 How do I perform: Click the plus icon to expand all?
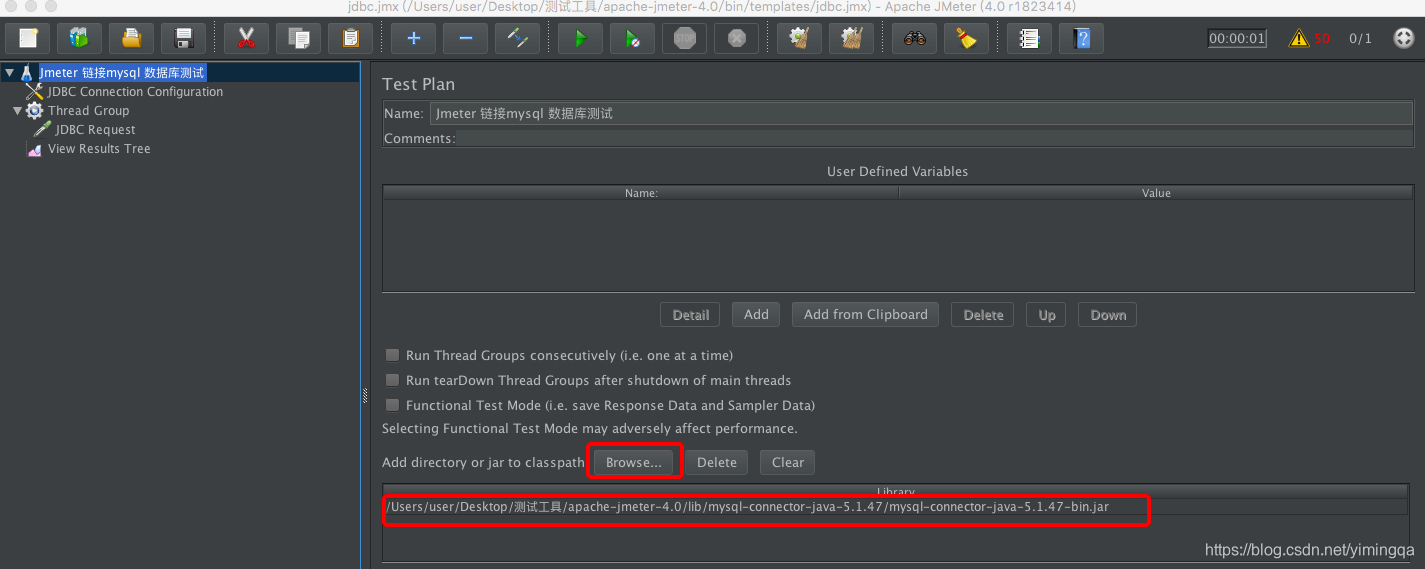pyautogui.click(x=413, y=39)
